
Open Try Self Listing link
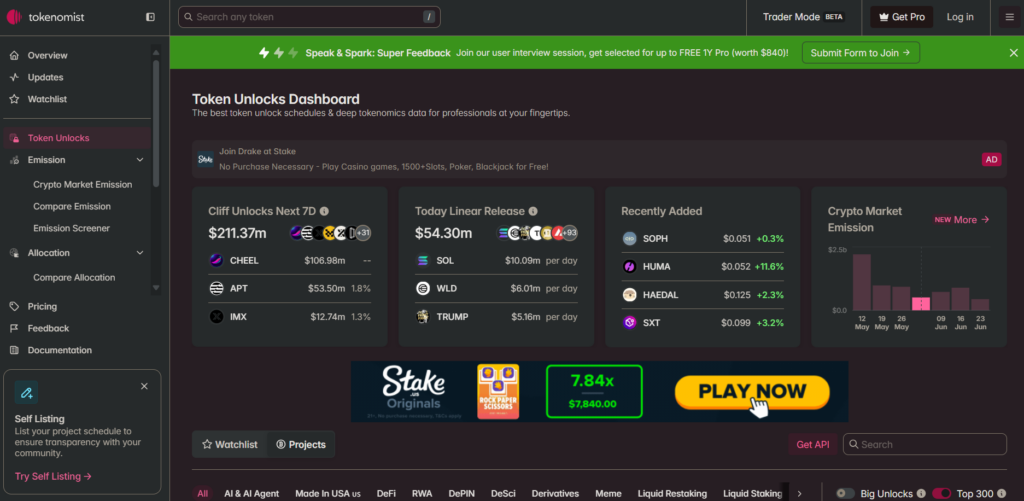coord(54,476)
